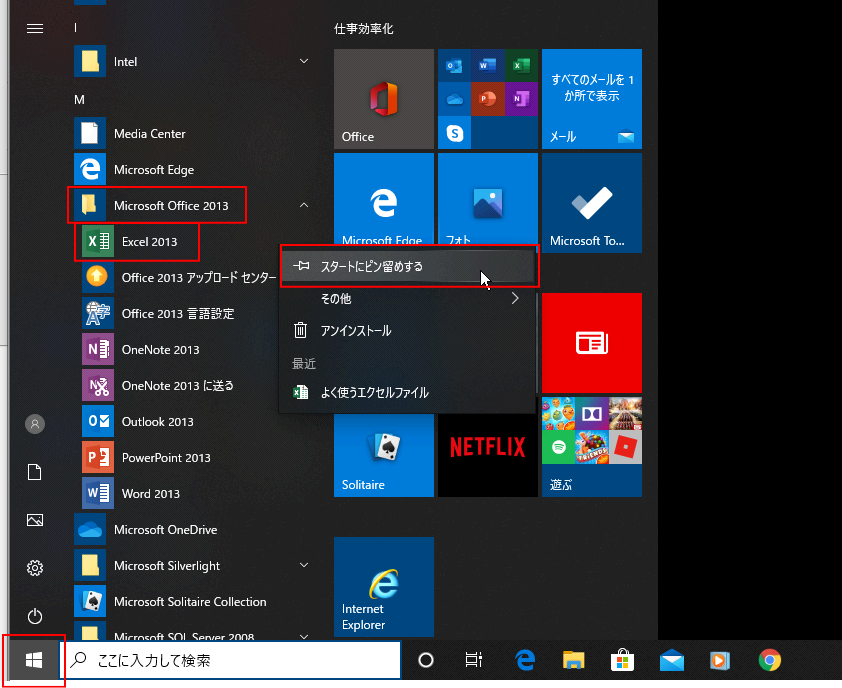
Task: Open Cortana circle on the taskbar
Action: click(x=426, y=660)
